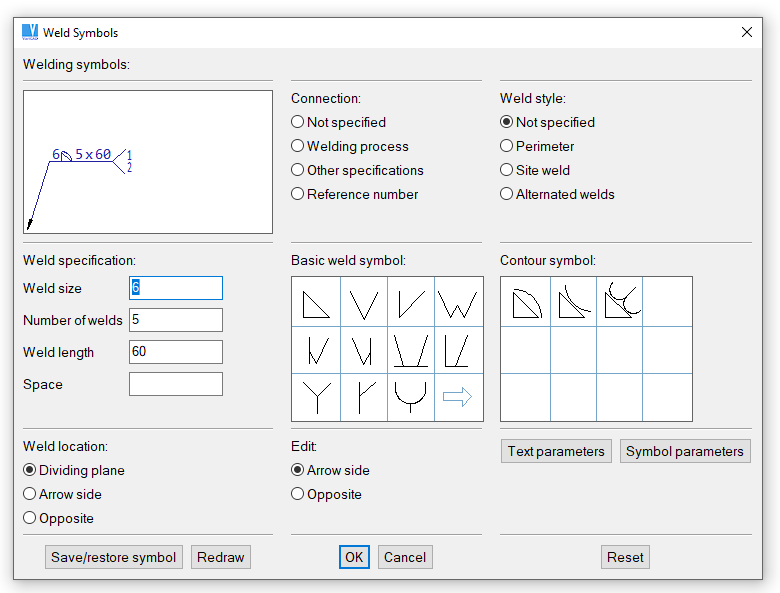
Task: Click the Save/restore symbol button
Action: (x=114, y=557)
